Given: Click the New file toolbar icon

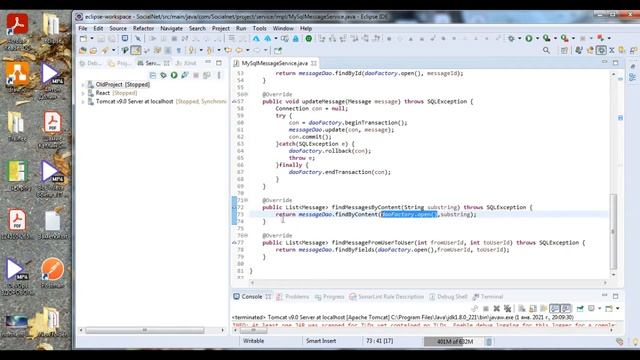Looking at the screenshot, I should click(83, 38).
